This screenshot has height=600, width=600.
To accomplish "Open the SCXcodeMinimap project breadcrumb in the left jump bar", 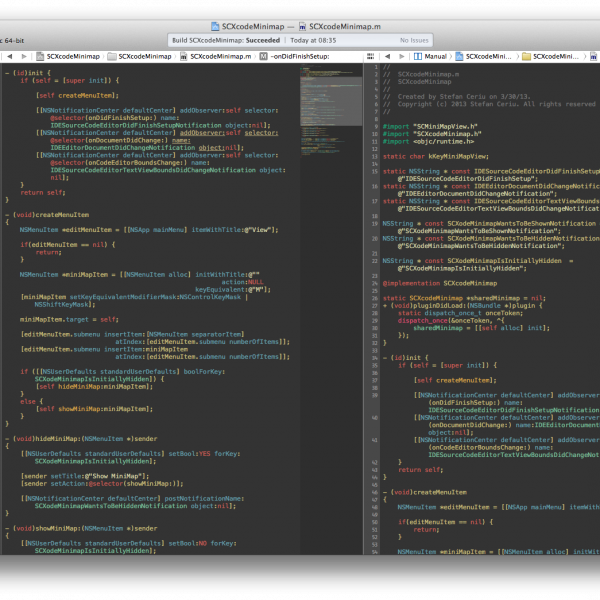I will tap(68, 56).
